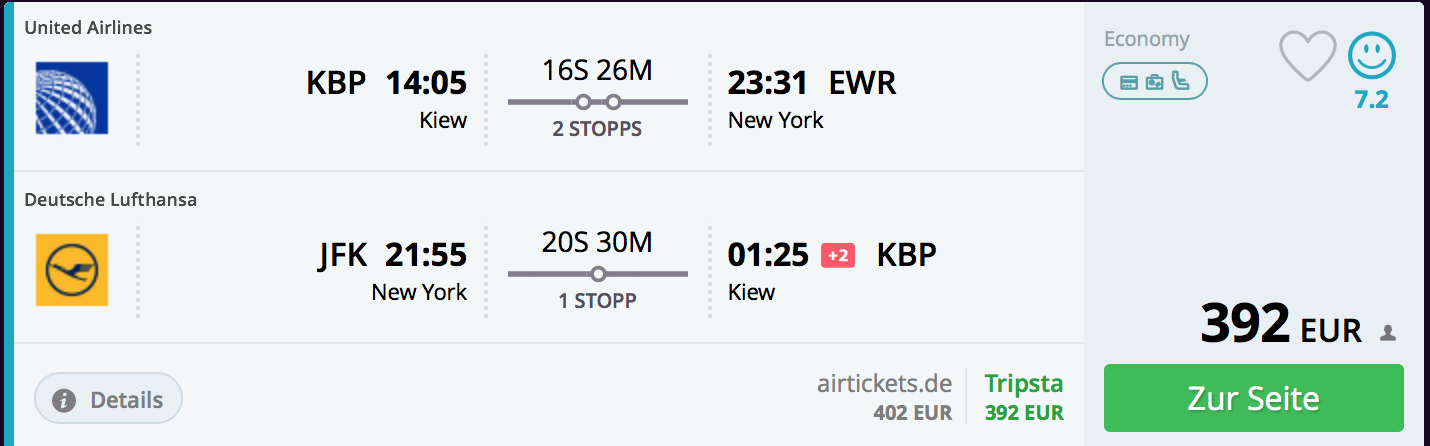Image resolution: width=1430 pixels, height=446 pixels.
Task: Click the Deutsche Lufthansa logo
Action: [72, 270]
